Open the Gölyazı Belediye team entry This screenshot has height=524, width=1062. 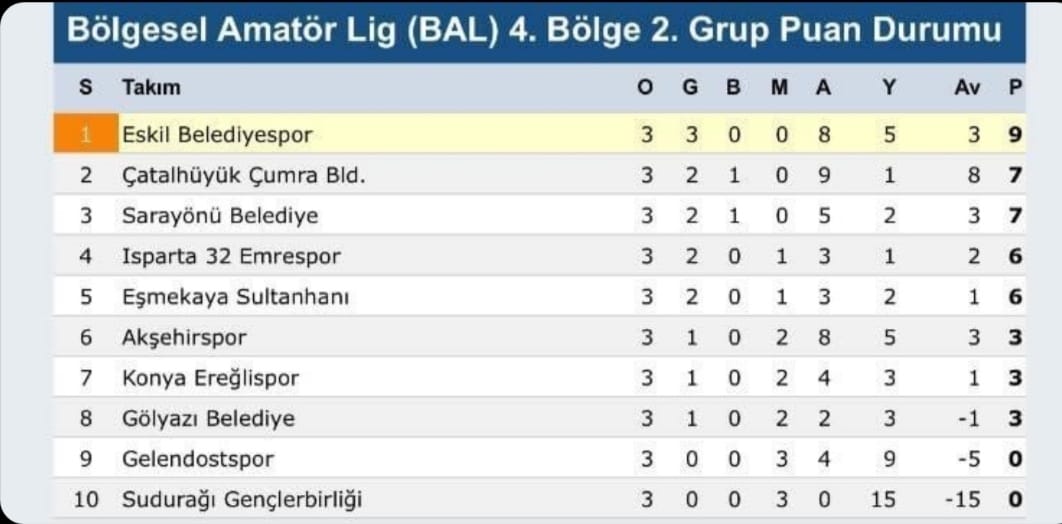click(208, 418)
